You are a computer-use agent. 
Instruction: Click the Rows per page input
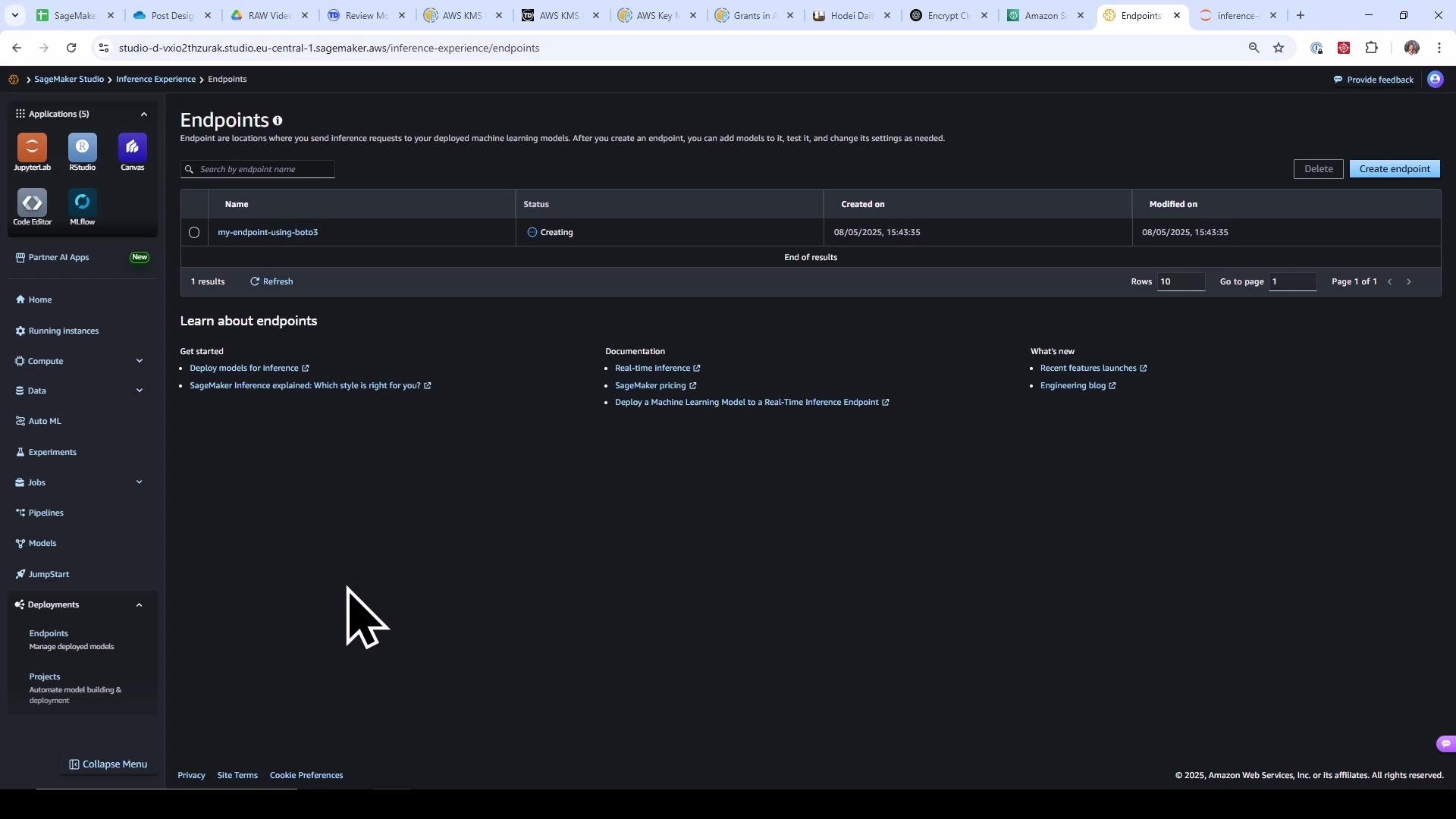tap(1181, 282)
